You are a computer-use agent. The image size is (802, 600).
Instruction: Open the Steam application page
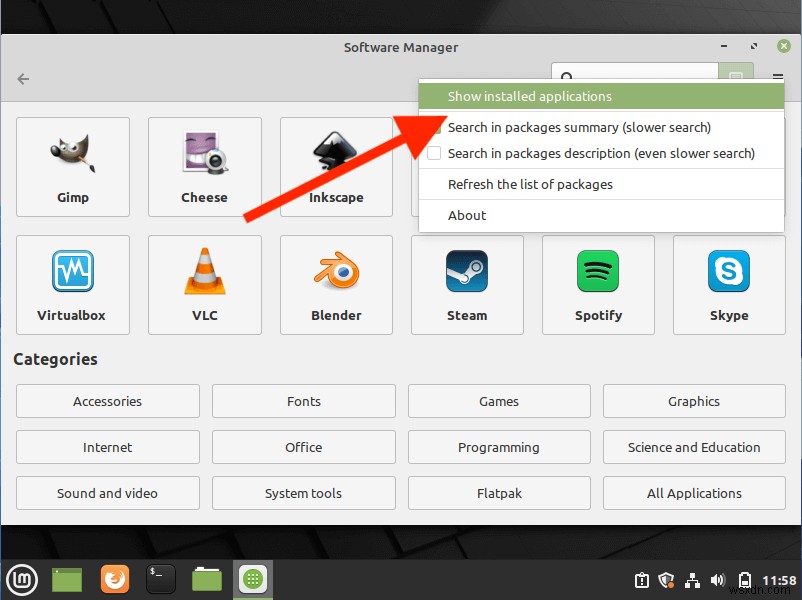(x=467, y=284)
